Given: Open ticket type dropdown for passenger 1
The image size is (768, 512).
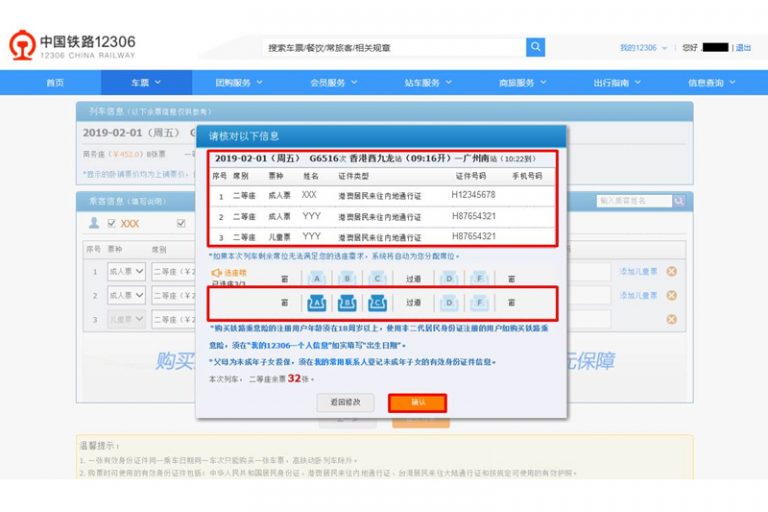Looking at the screenshot, I should (126, 271).
